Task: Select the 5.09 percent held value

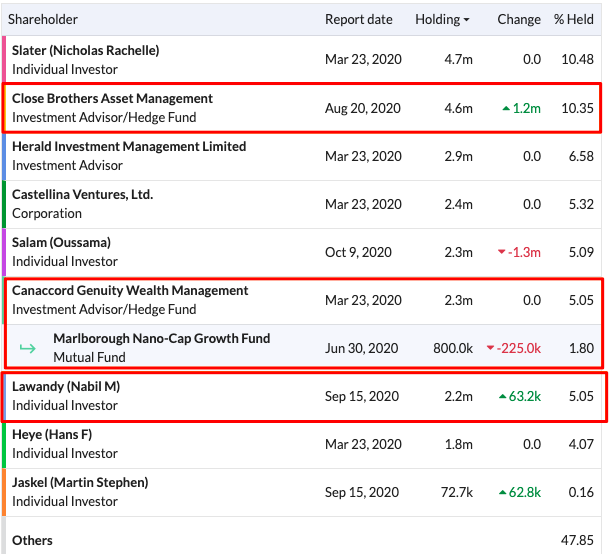Action: pos(581,252)
